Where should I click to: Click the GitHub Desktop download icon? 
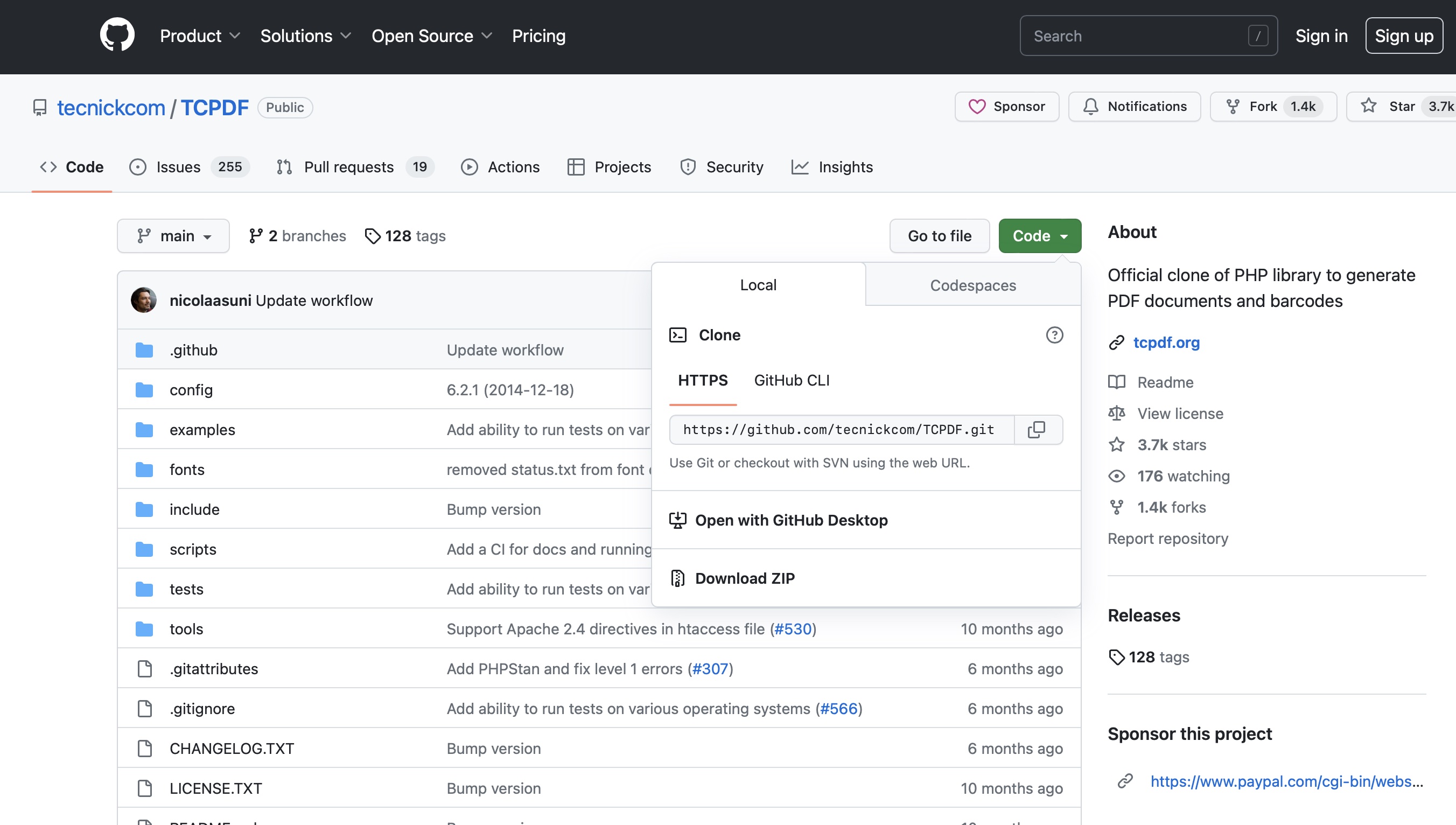pos(678,520)
